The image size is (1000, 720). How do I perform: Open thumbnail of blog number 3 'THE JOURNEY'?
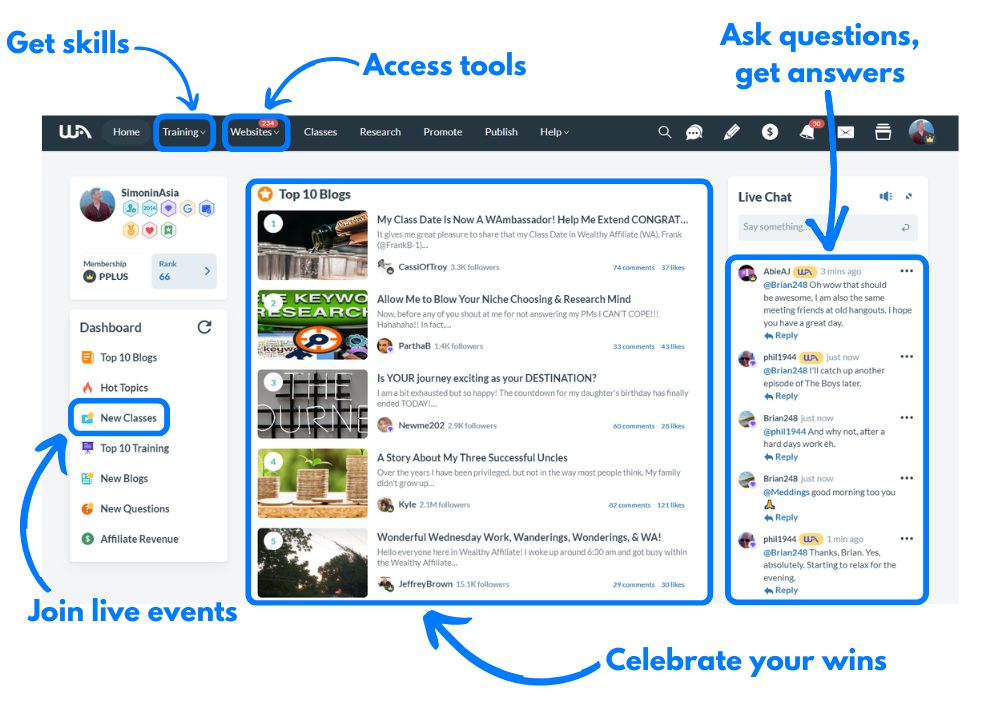tap(312, 404)
